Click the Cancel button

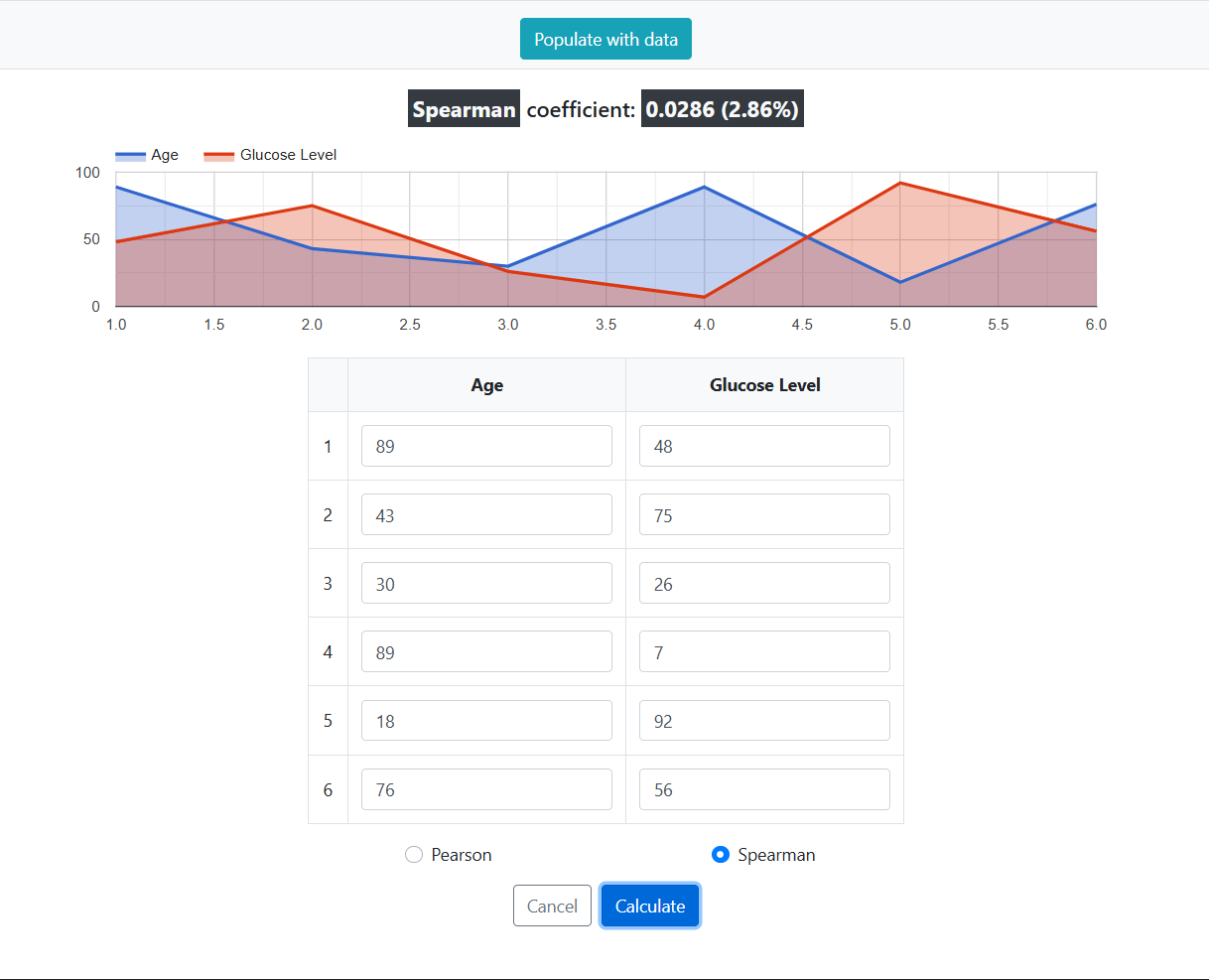[552, 906]
